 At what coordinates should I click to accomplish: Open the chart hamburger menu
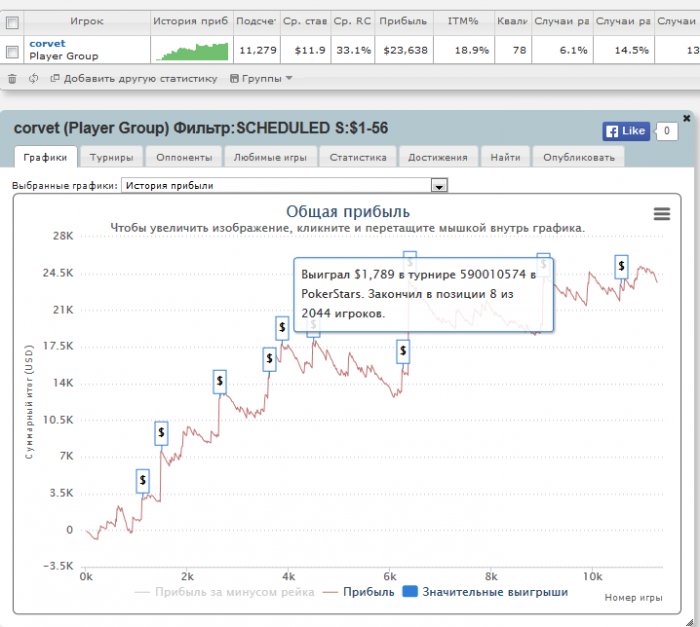661,214
